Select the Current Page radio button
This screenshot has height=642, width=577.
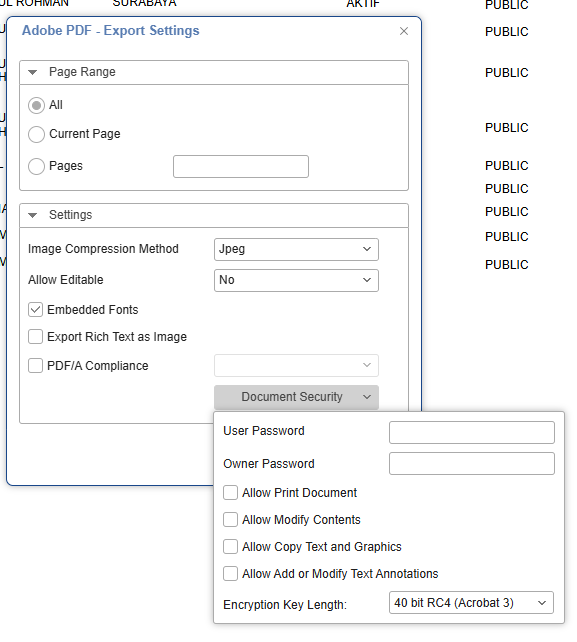(36, 134)
